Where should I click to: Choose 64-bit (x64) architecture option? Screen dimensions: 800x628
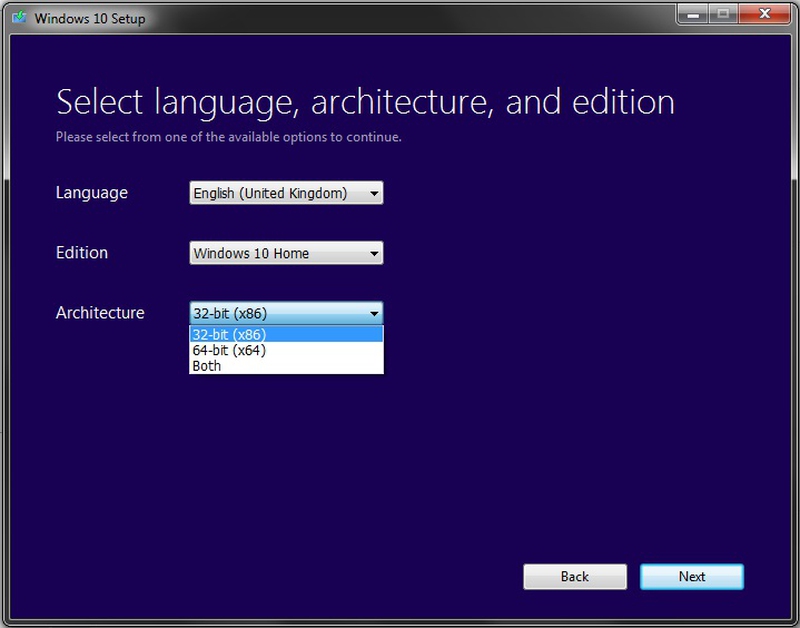tap(286, 350)
